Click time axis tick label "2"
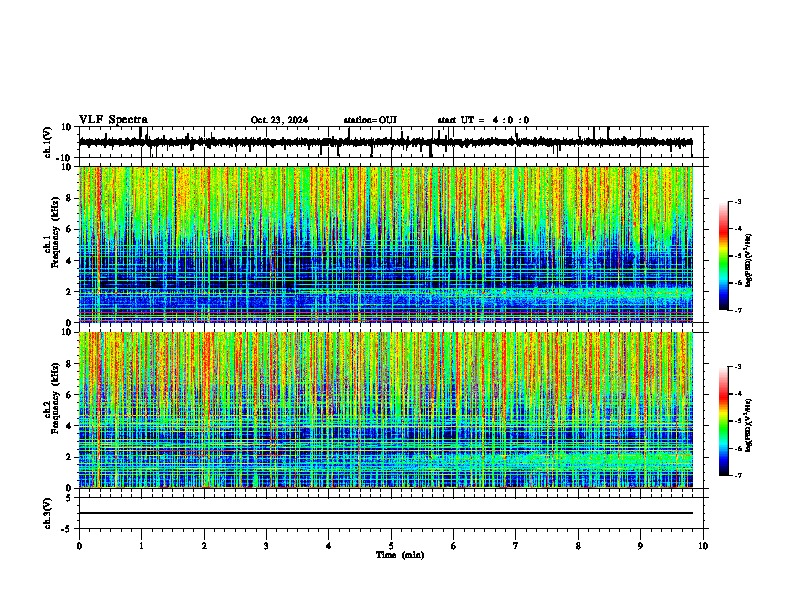 (x=204, y=546)
